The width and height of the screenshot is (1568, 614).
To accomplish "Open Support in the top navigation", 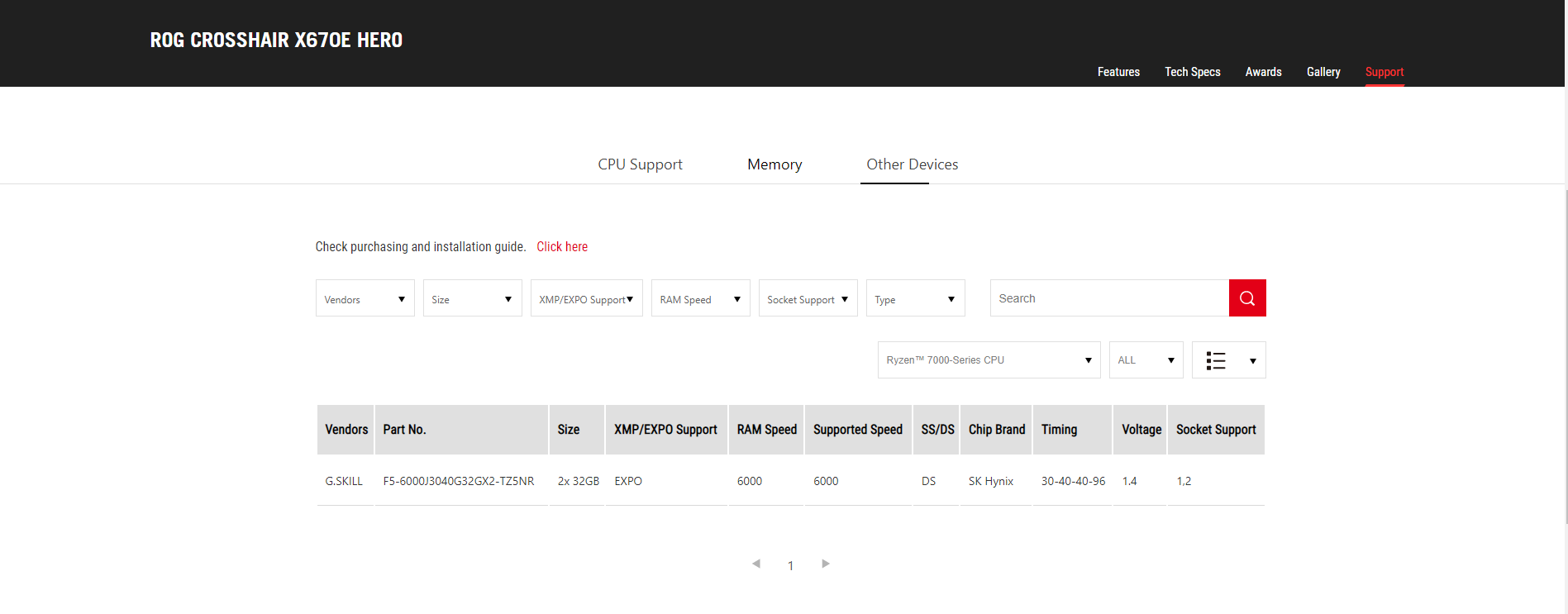I will pos(1385,72).
